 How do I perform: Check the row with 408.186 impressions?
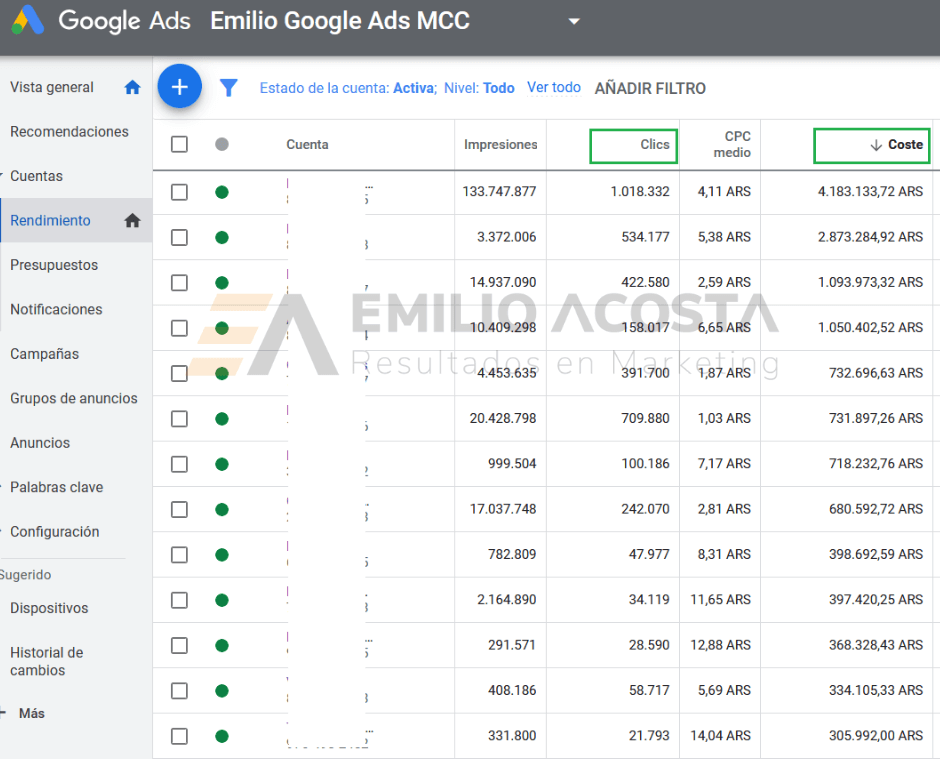pyautogui.click(x=179, y=691)
